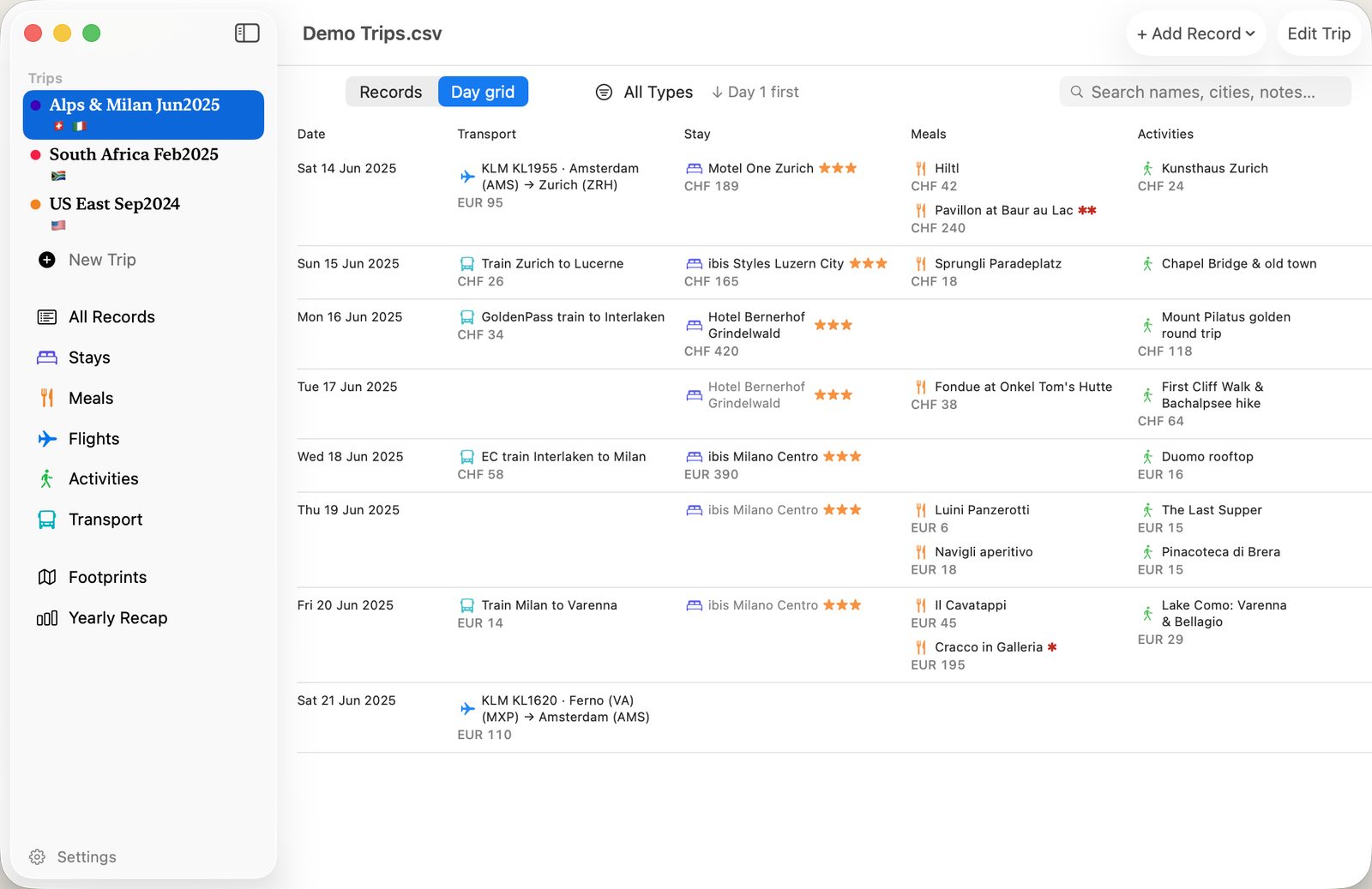This screenshot has height=889, width=1372.
Task: Click the meal icon beside Hiltl
Action: (921, 169)
